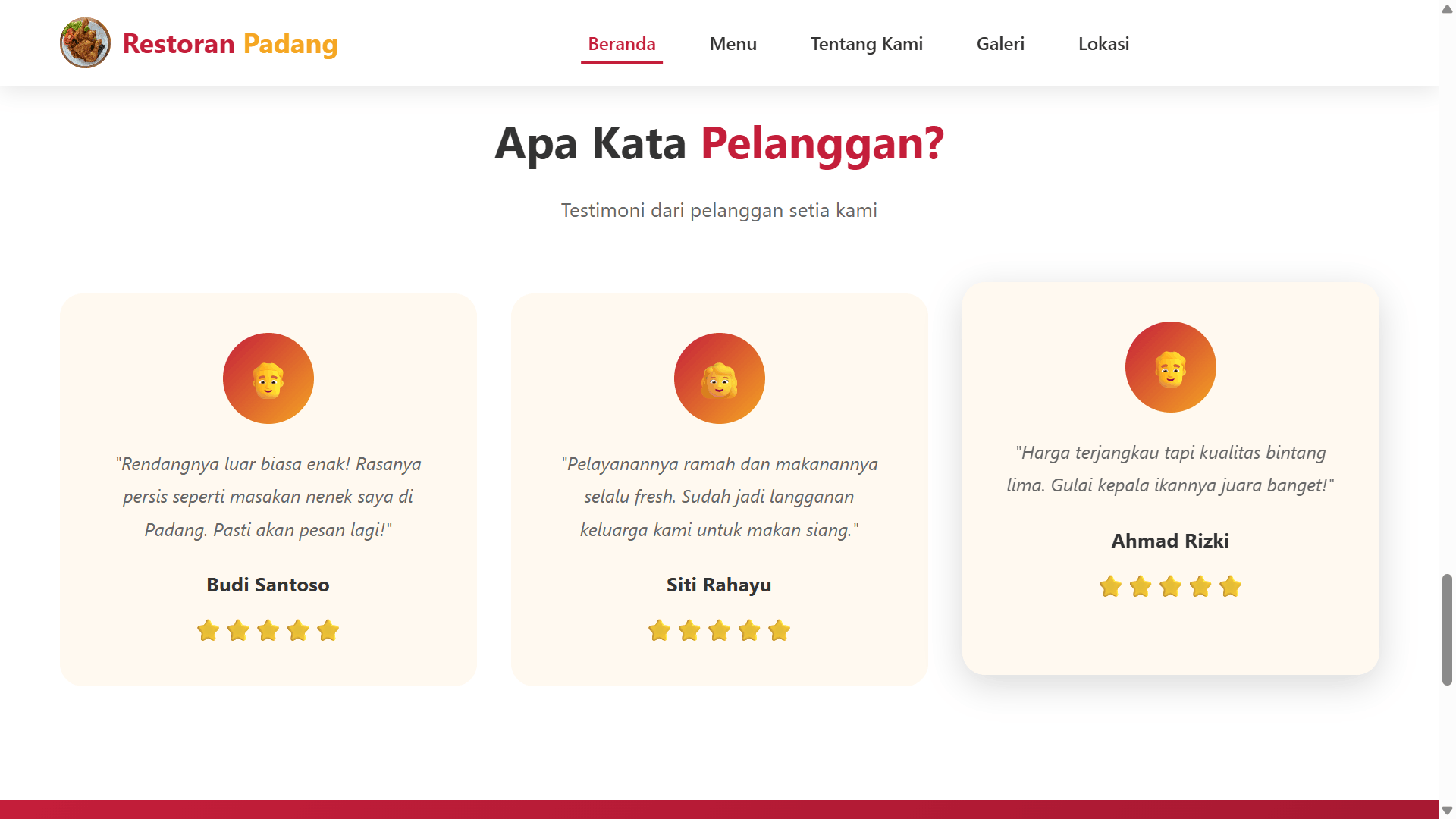Screen dimensions: 1456x819
Task: Click the Restoran Padang brand title
Action: click(x=230, y=44)
